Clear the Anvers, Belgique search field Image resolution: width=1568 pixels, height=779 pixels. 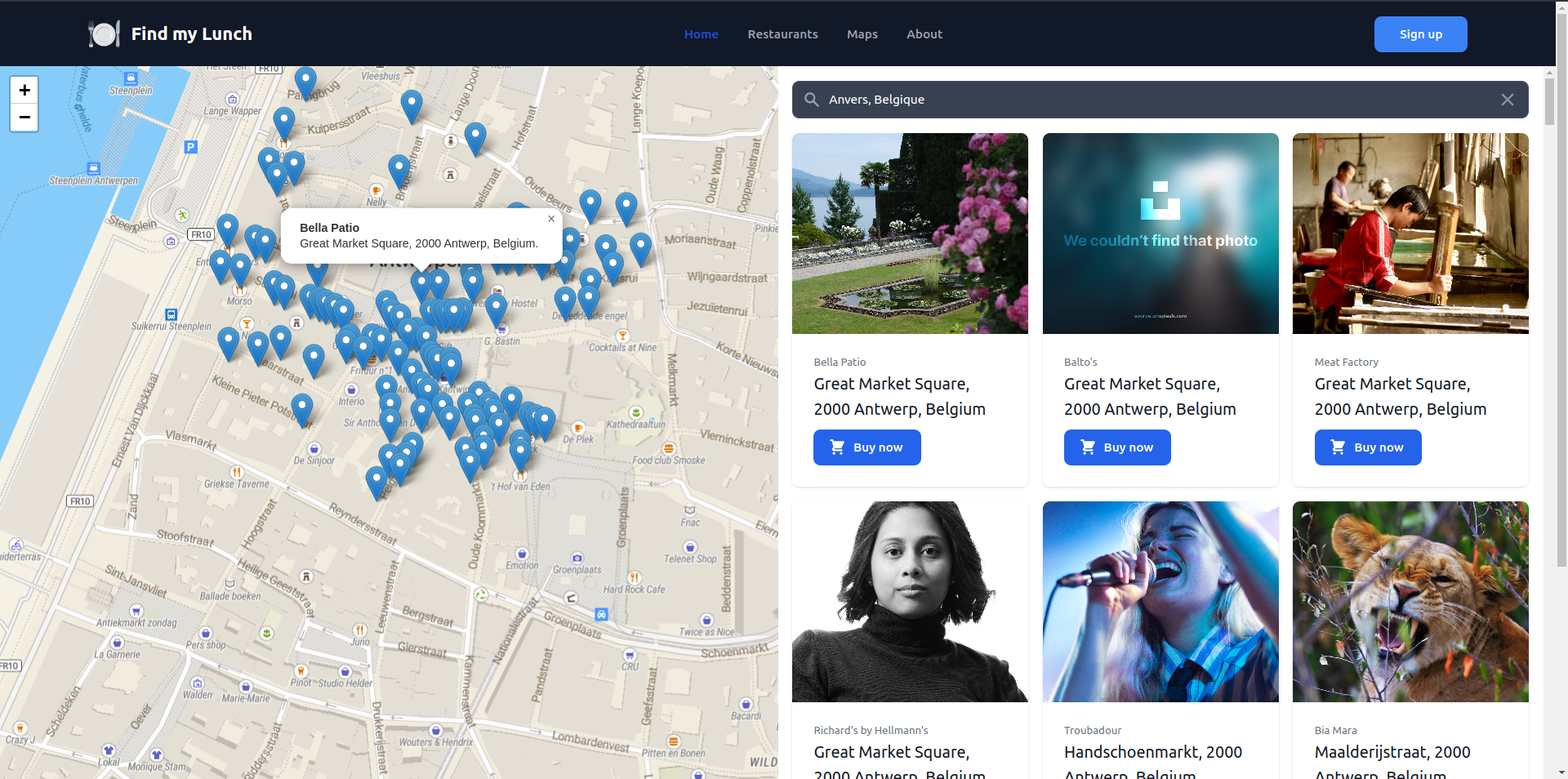(1508, 100)
